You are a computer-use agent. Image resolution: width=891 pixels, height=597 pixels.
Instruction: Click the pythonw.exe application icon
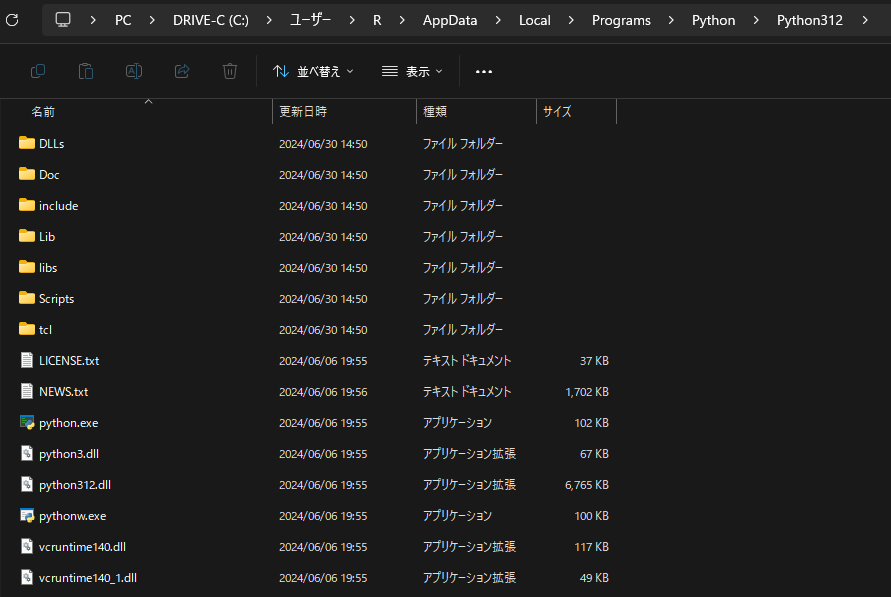(27, 515)
